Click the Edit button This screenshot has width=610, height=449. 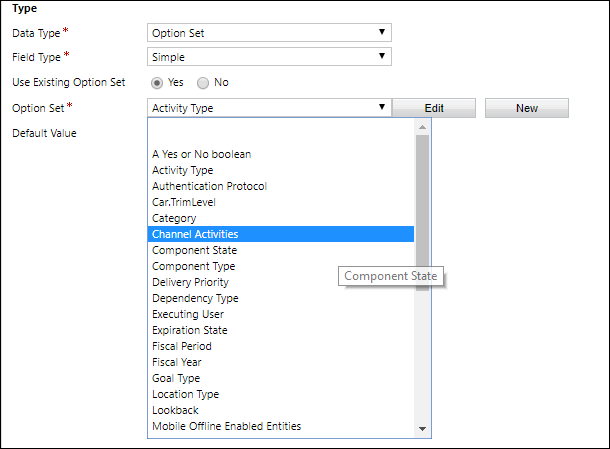click(x=434, y=108)
